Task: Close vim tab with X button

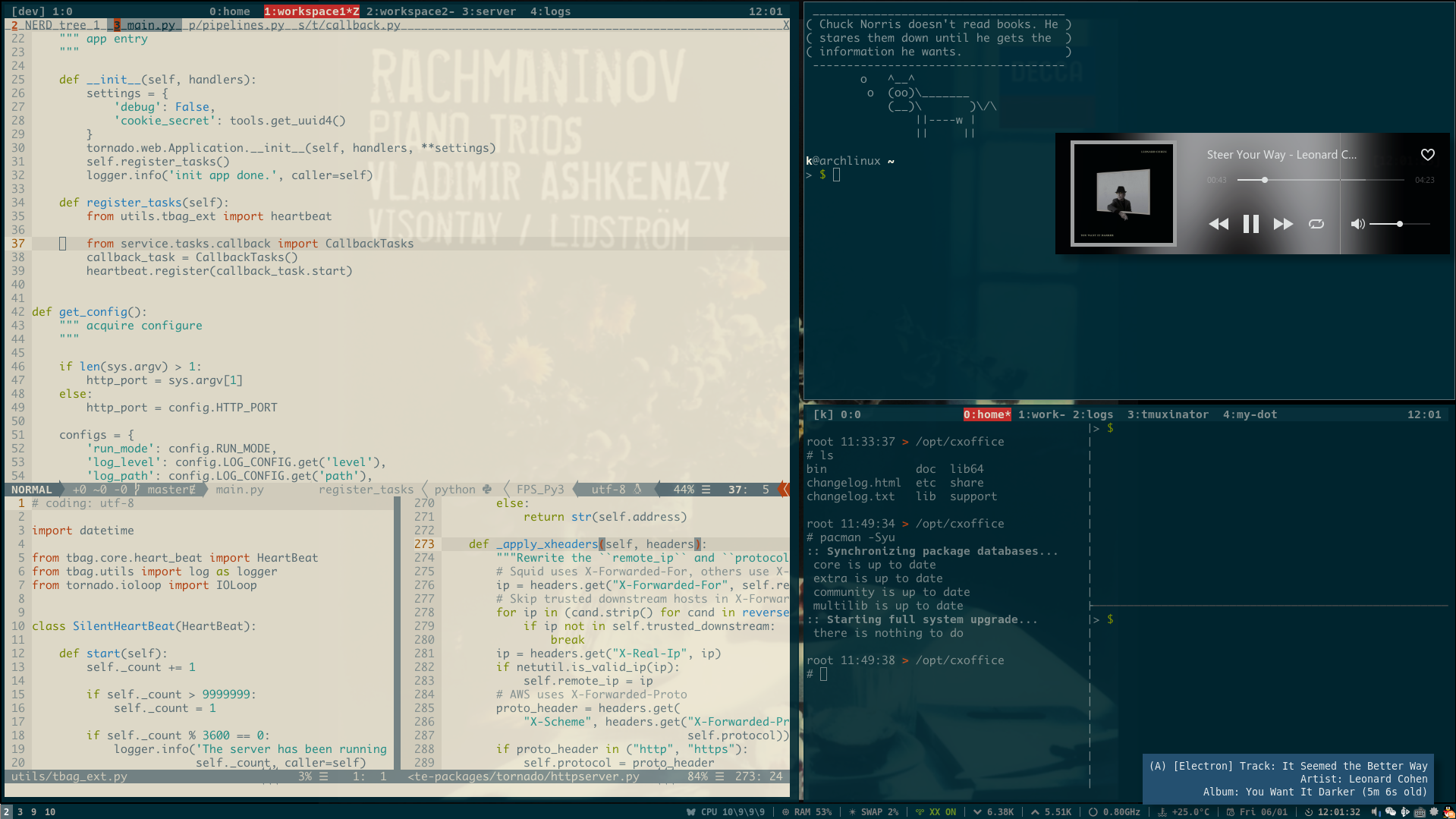Action: (786, 25)
